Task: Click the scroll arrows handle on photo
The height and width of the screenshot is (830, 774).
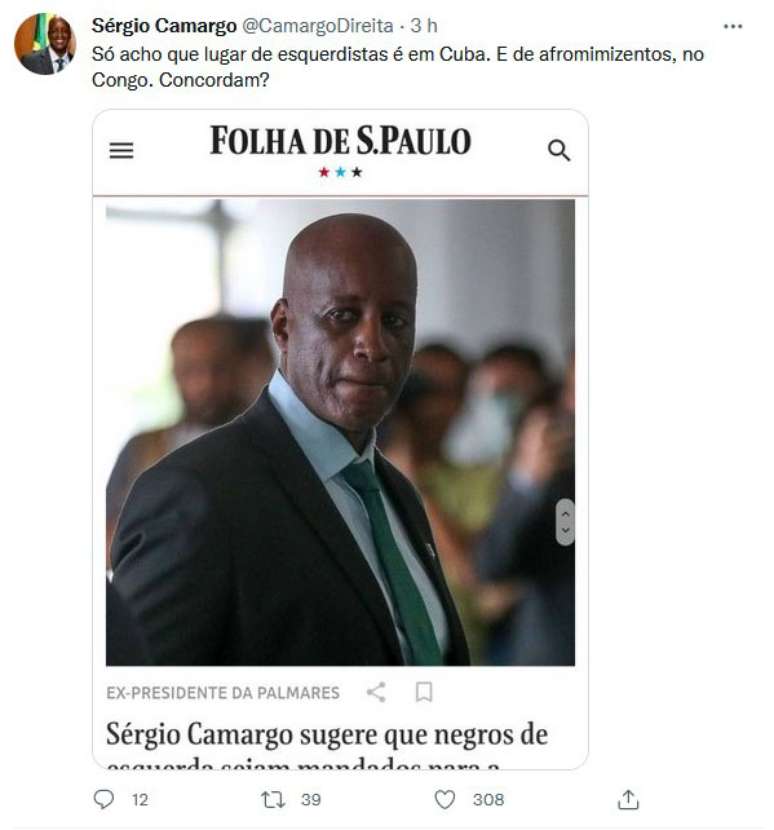Action: [565, 522]
